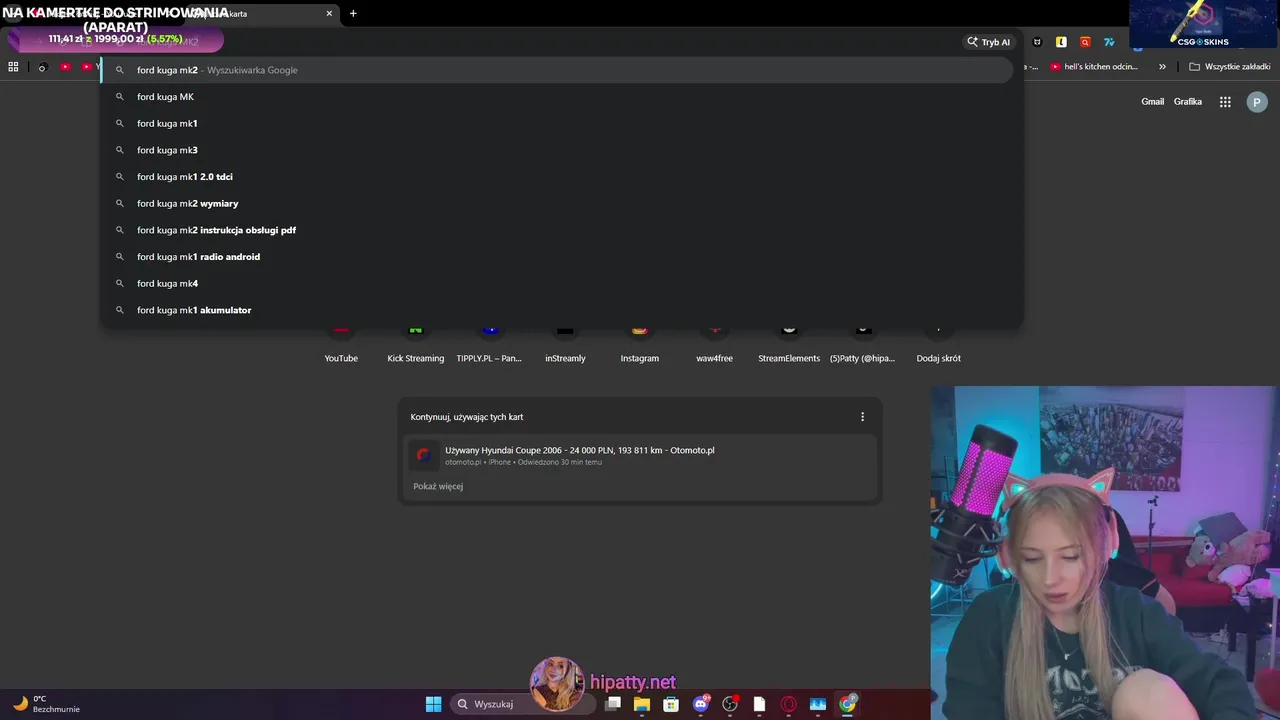Open the Używany Hyundai Coupe 2006 Otomoto link
This screenshot has height=720, width=1280.
click(640, 455)
